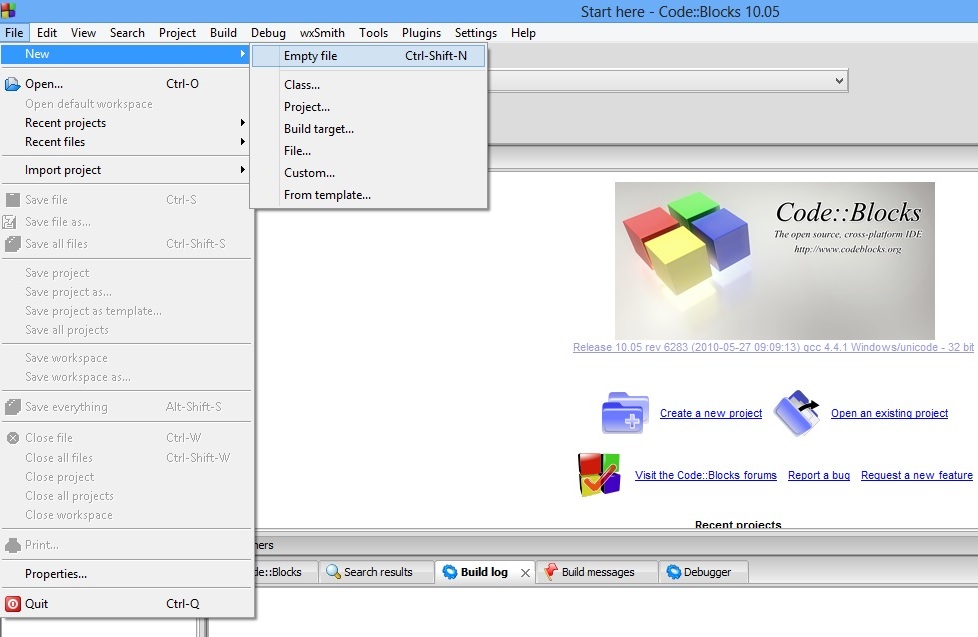Open the Project menu
Viewport: 978px width, 637px height.
pyautogui.click(x=177, y=32)
